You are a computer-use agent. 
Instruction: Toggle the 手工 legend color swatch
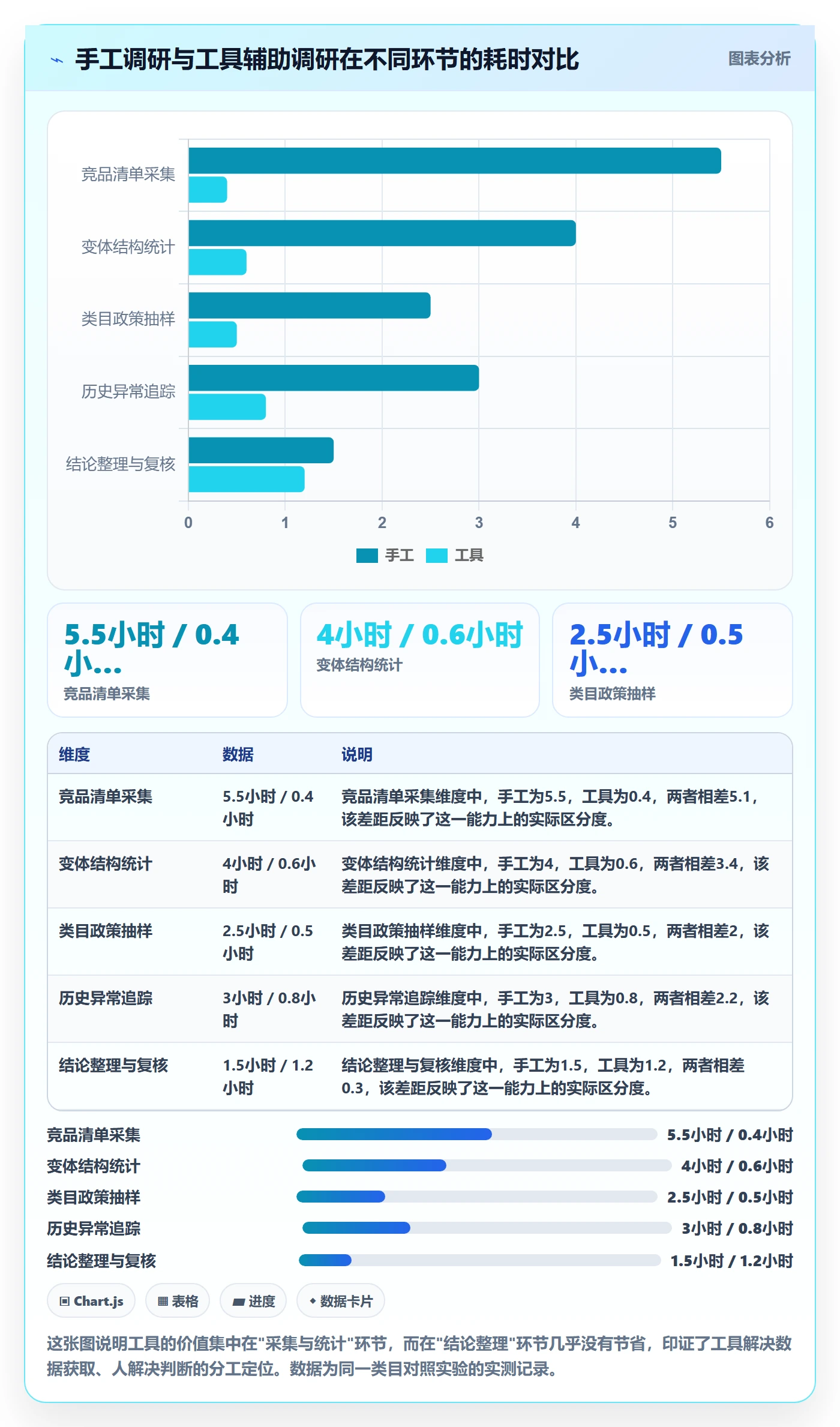[x=367, y=556]
